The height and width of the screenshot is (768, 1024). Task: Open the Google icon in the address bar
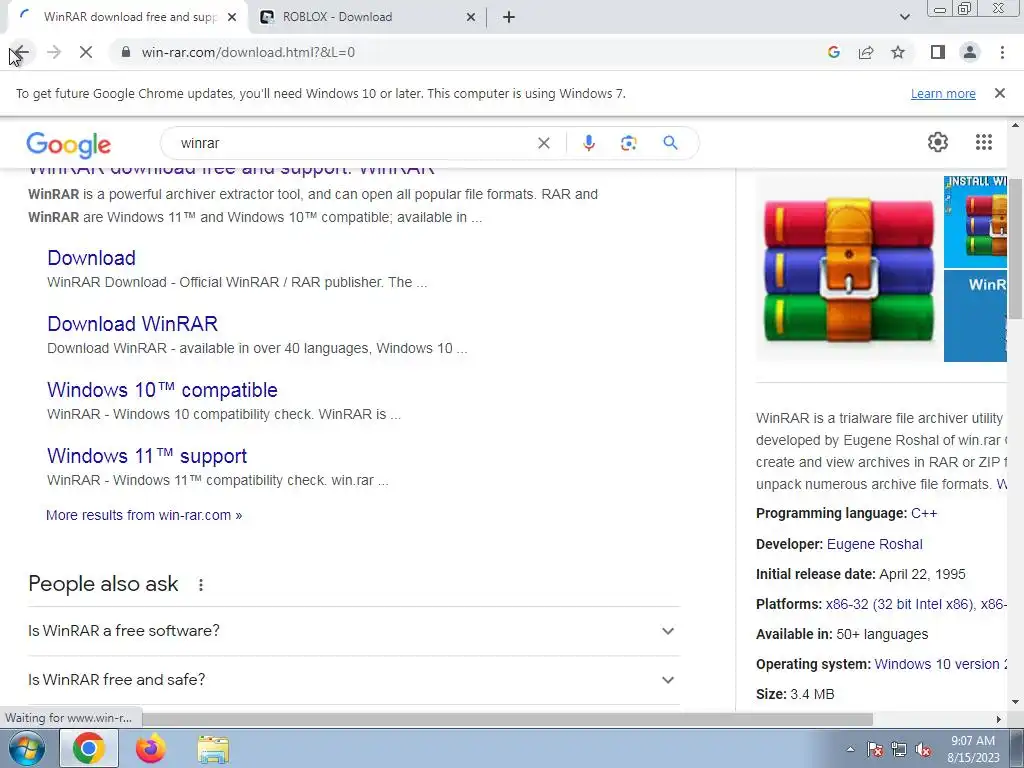pos(833,52)
